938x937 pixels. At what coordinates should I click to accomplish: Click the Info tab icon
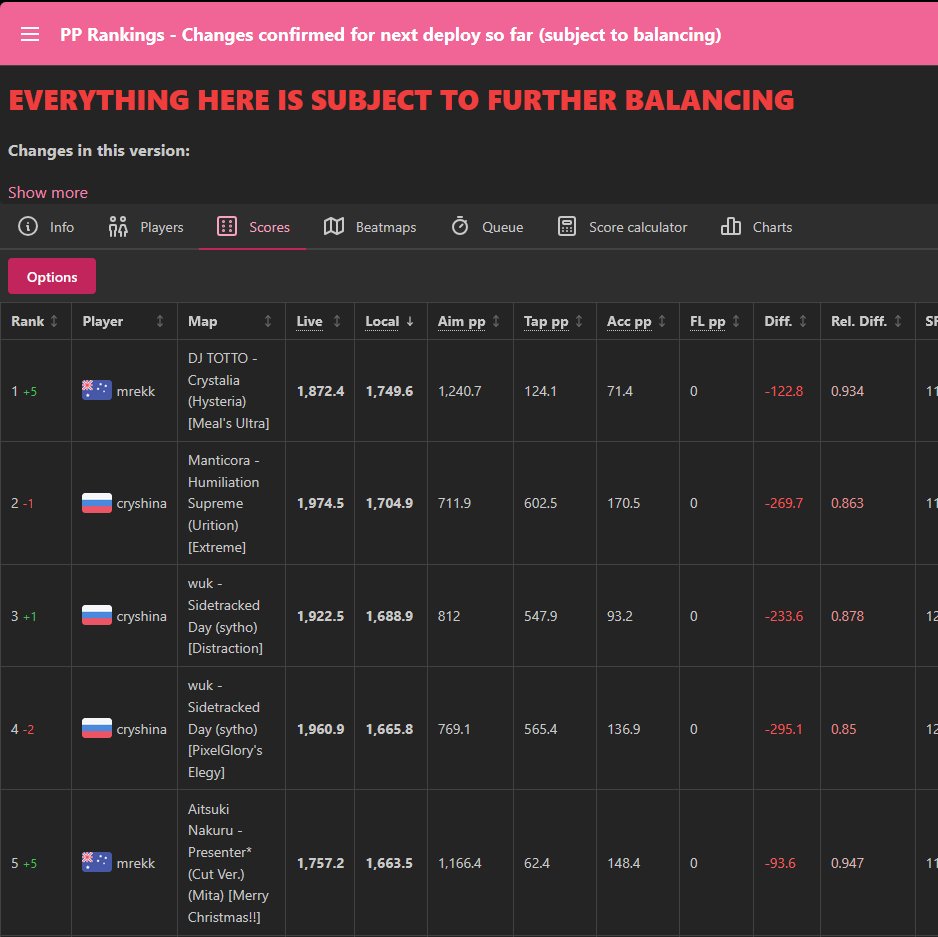point(28,227)
